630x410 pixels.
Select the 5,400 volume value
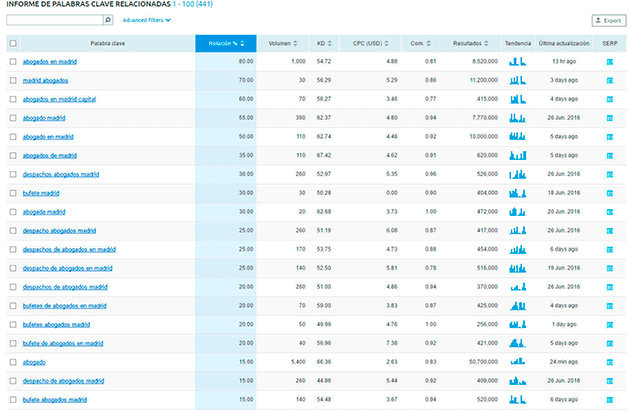click(298, 362)
